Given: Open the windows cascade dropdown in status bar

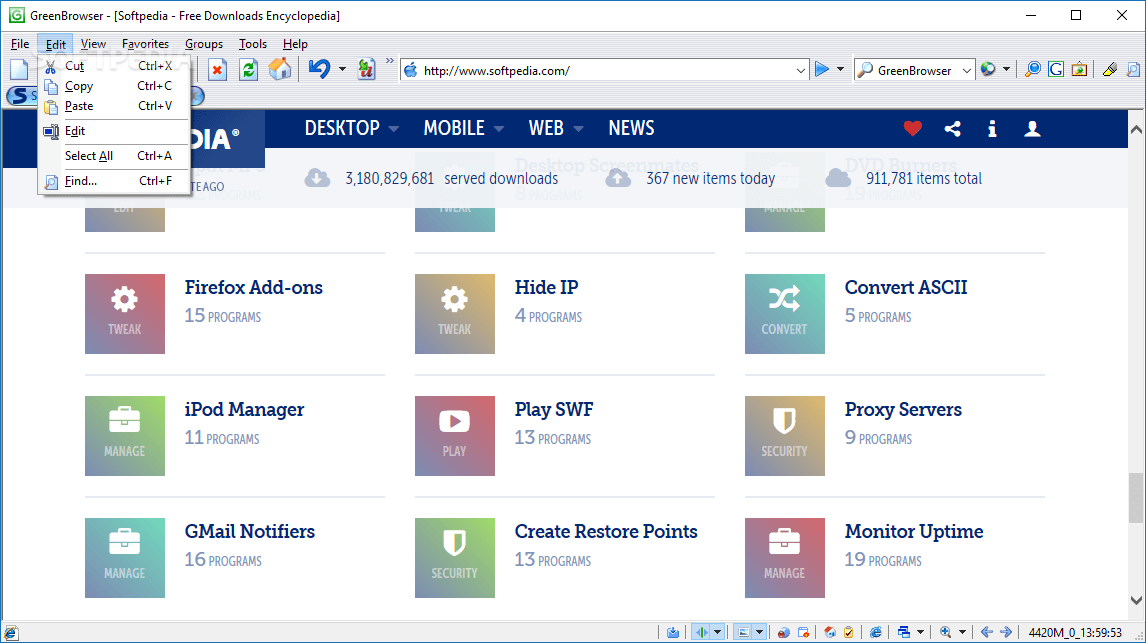Looking at the screenshot, I should click(921, 632).
